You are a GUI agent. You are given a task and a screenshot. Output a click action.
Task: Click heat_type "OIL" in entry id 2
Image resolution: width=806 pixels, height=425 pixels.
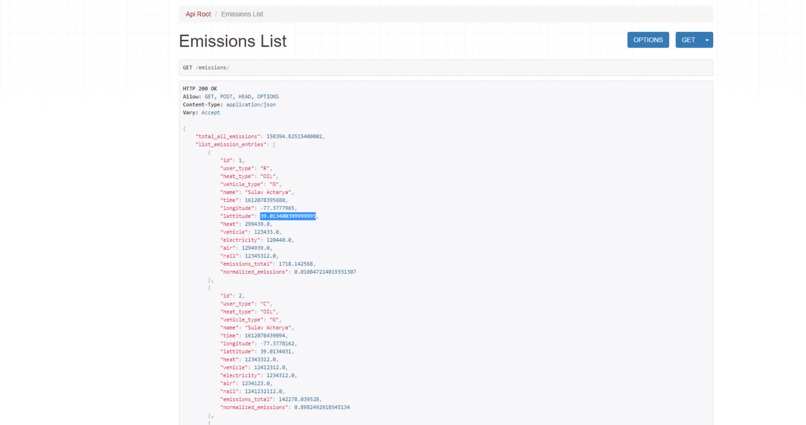[x=249, y=312]
